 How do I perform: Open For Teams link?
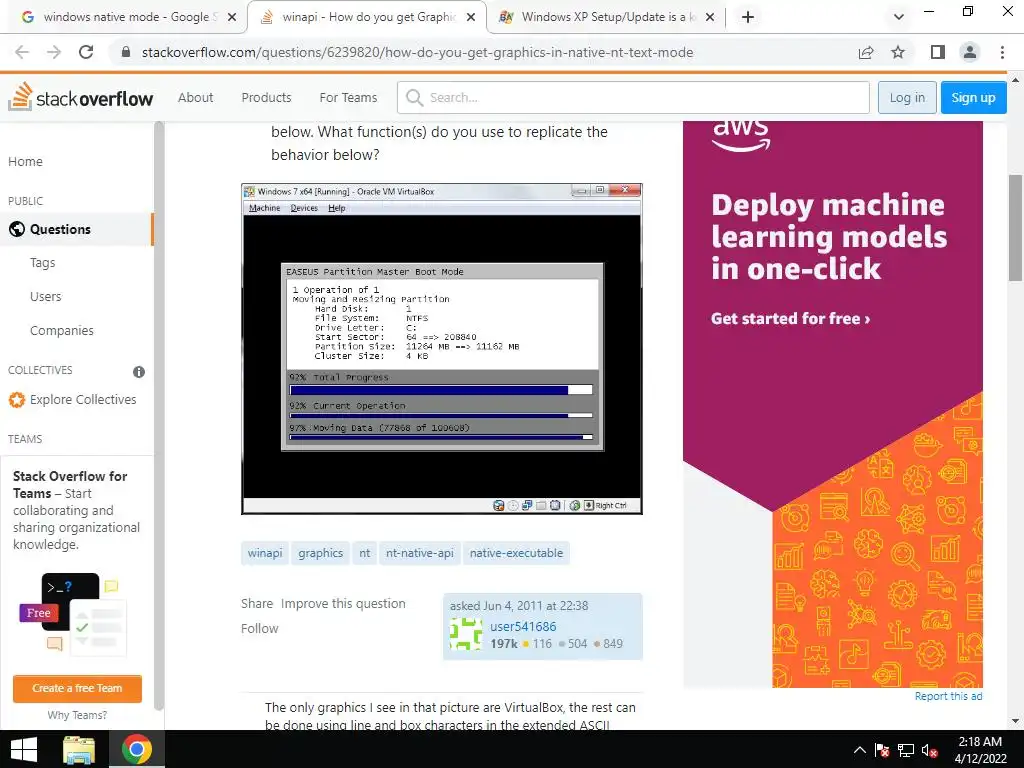click(348, 97)
